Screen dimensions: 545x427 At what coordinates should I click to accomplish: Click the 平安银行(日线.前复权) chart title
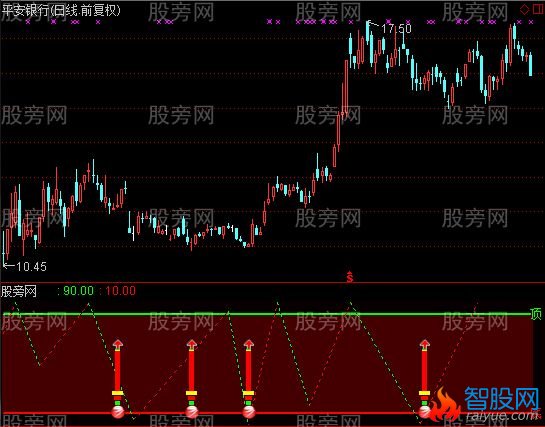(x=61, y=10)
